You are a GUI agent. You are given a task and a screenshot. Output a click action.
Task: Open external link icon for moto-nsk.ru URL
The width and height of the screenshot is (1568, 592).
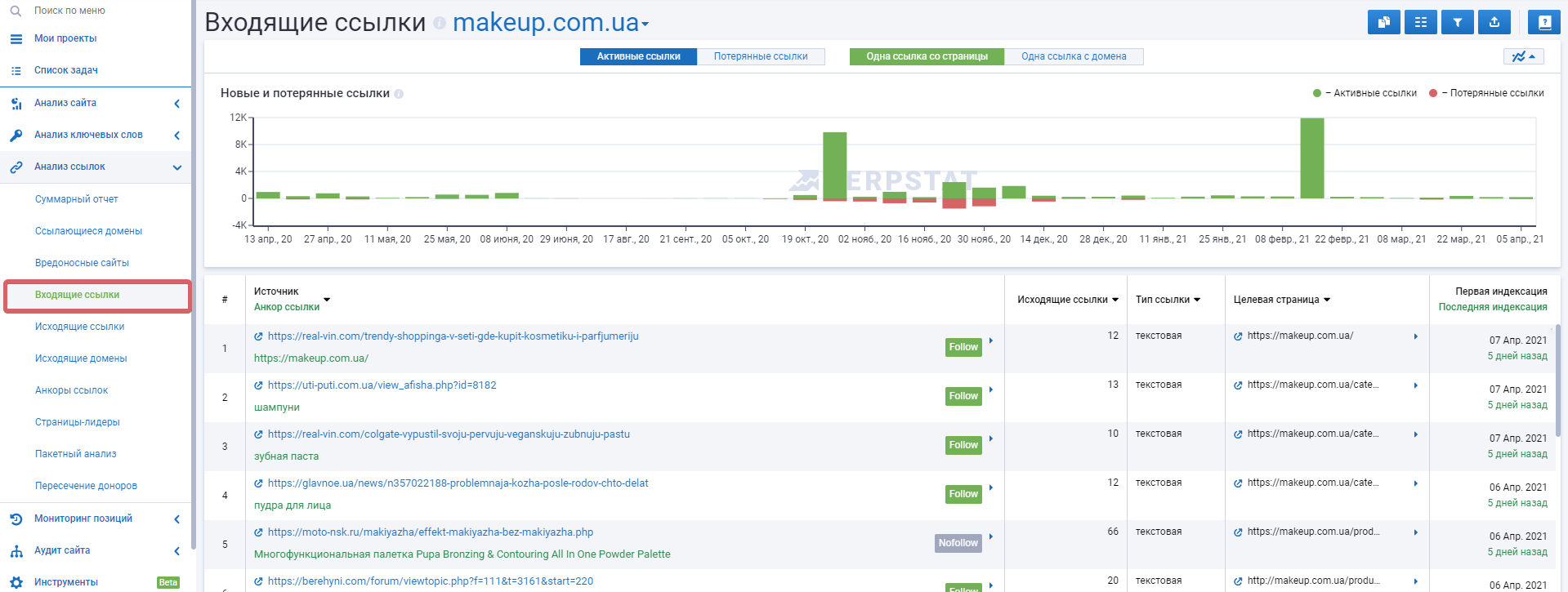258,532
